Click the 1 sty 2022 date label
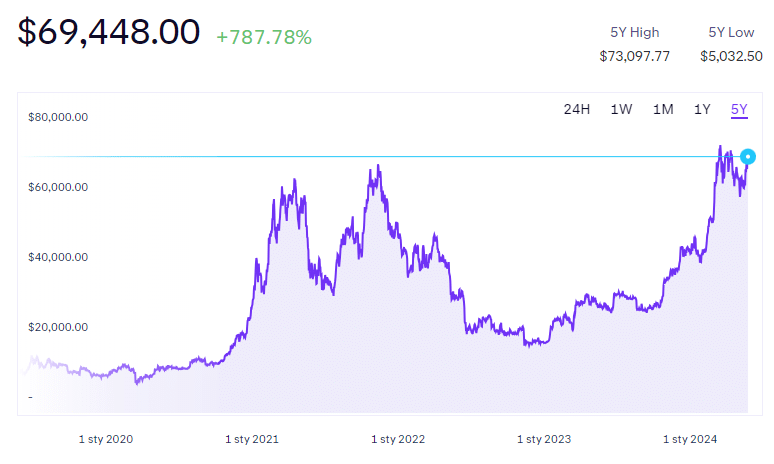The image size is (774, 464). [x=398, y=439]
